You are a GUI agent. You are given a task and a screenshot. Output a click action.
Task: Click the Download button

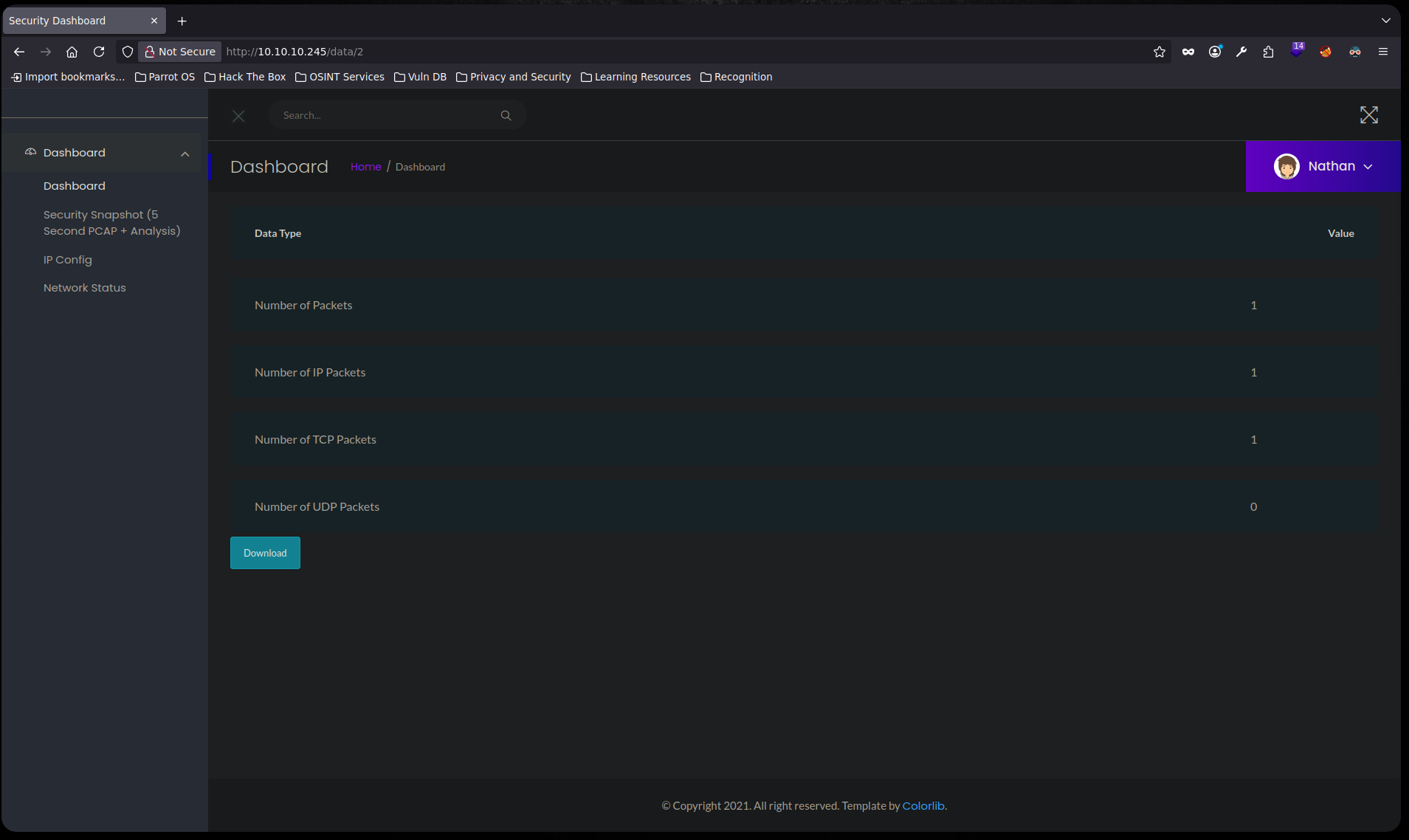click(265, 553)
